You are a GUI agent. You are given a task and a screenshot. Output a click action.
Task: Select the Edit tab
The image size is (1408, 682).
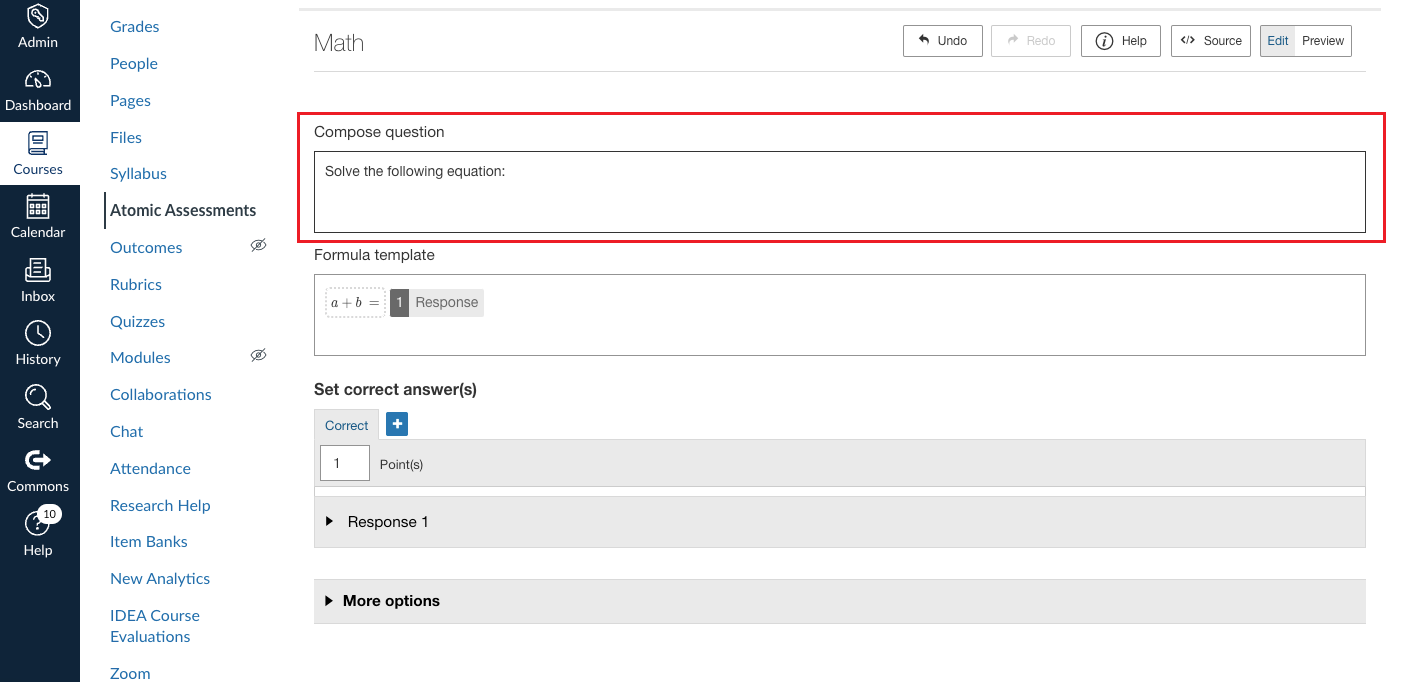click(x=1277, y=40)
